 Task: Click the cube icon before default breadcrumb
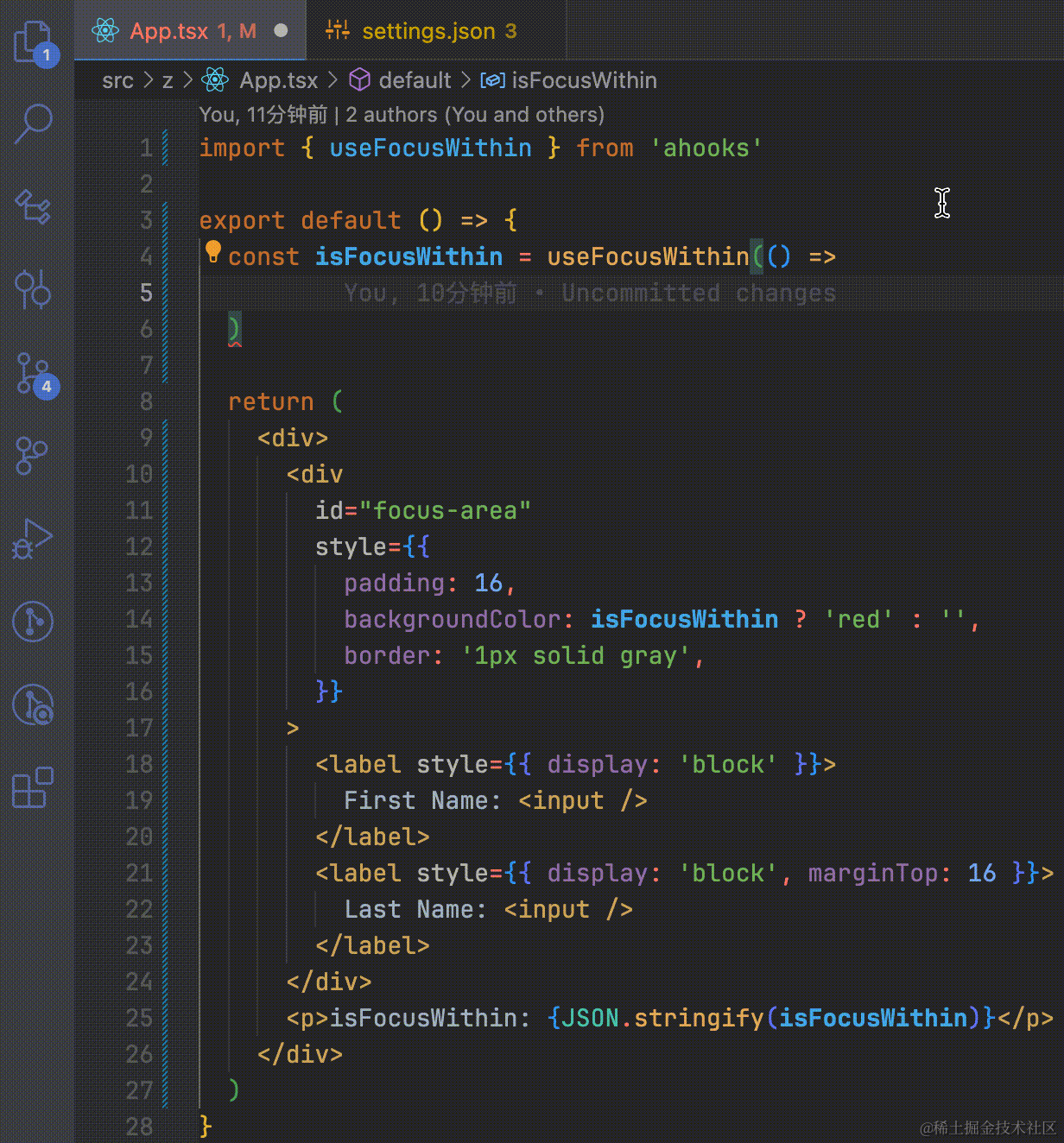point(359,80)
